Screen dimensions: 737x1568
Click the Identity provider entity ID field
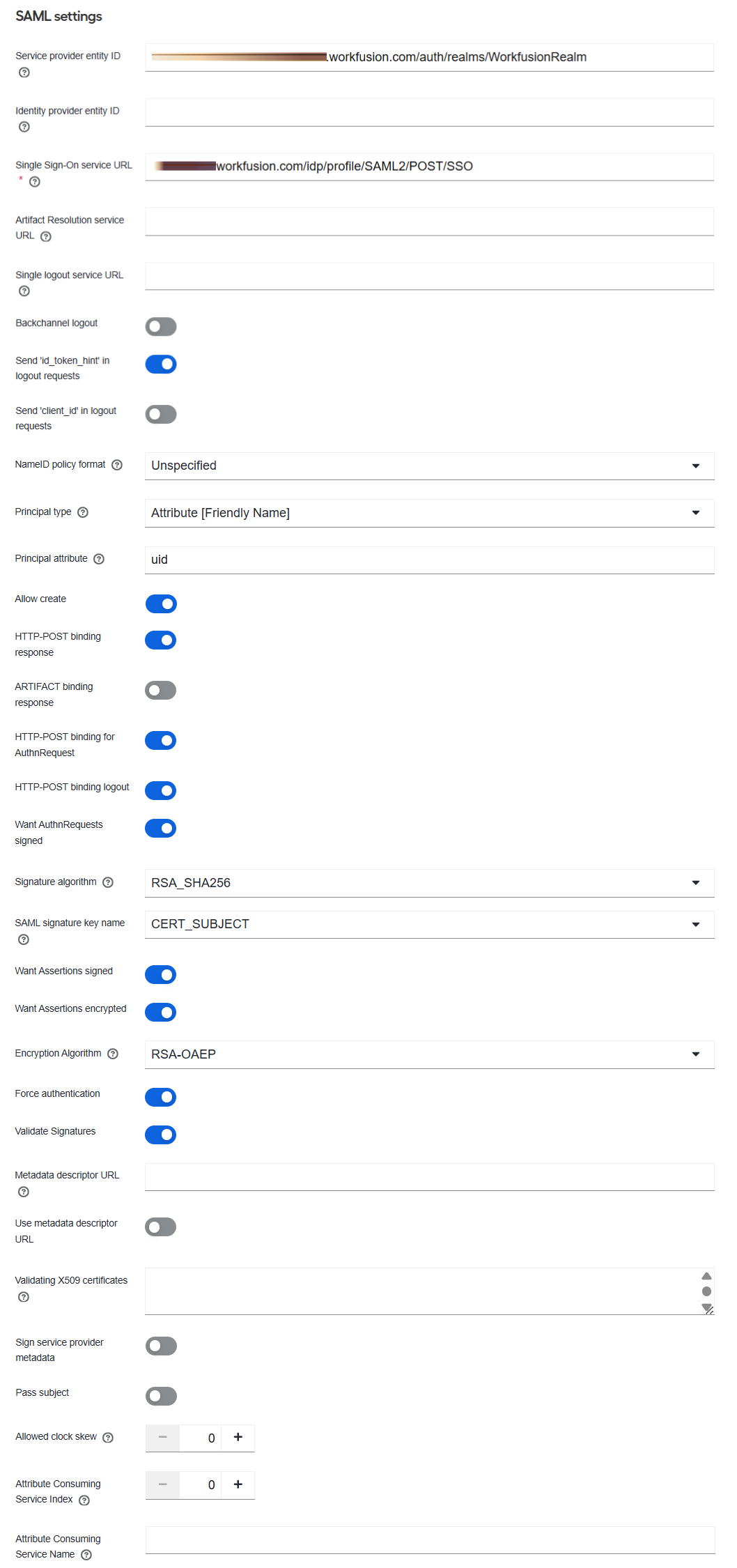point(429,112)
